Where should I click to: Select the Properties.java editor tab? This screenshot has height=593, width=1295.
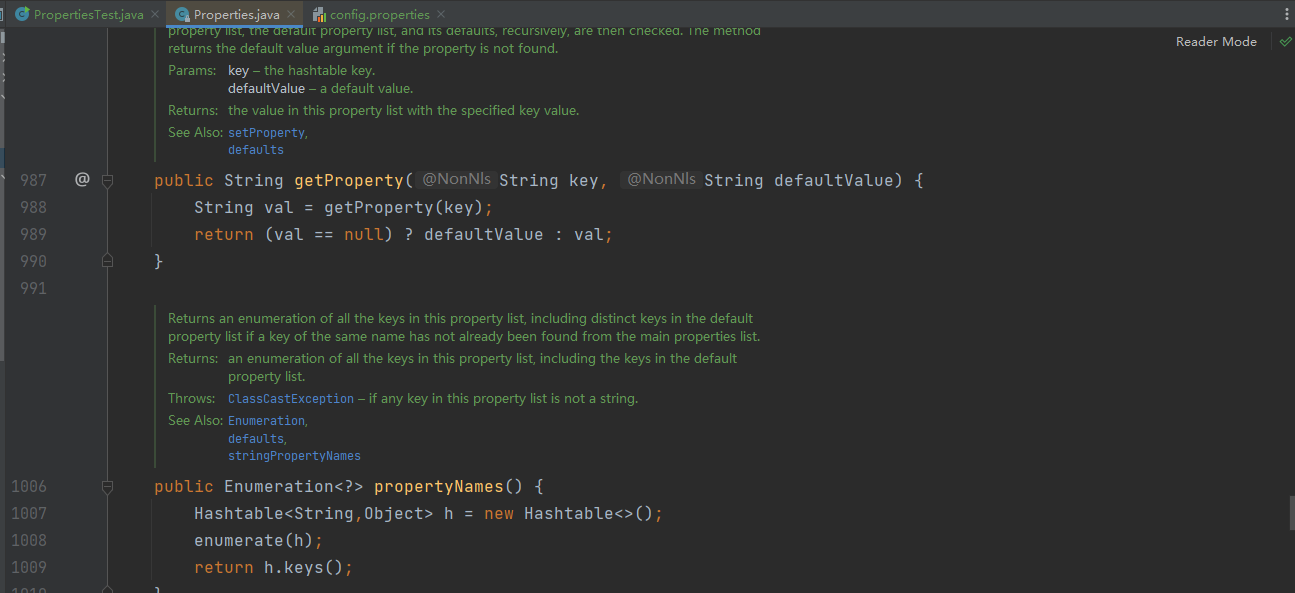tap(237, 15)
